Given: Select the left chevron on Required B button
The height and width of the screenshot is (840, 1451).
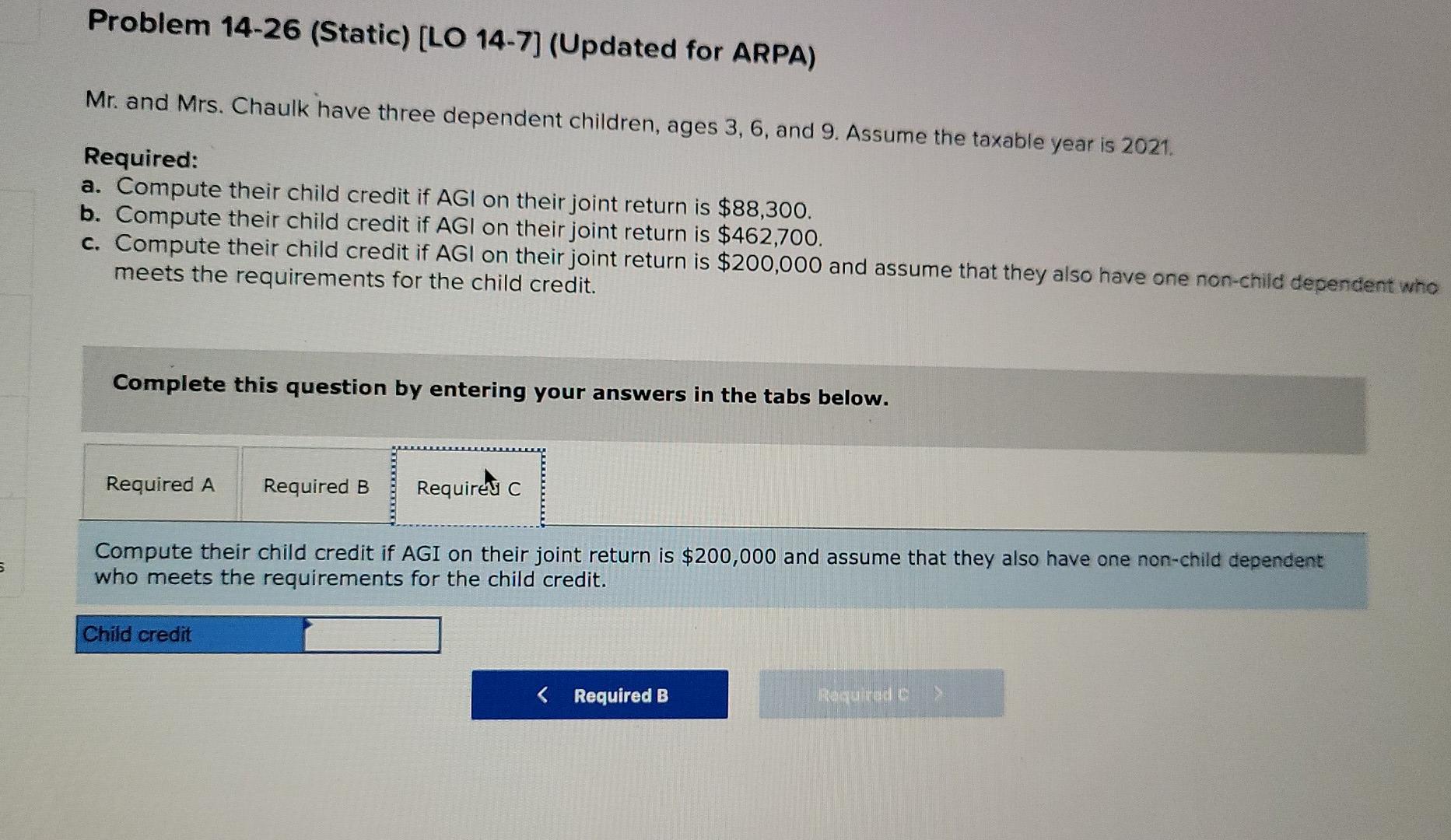Looking at the screenshot, I should (542, 694).
